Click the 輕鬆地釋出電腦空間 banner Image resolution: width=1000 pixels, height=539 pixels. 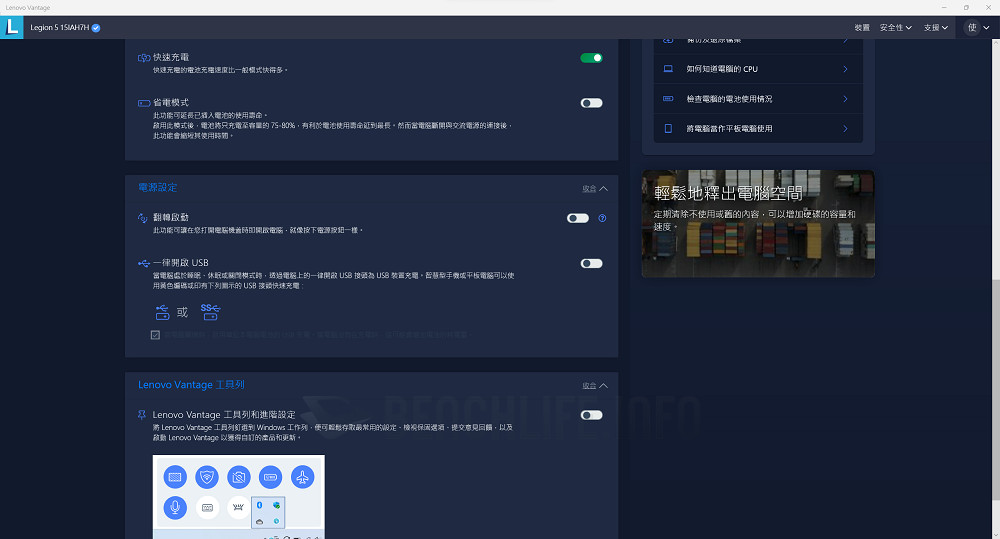pyautogui.click(x=758, y=222)
